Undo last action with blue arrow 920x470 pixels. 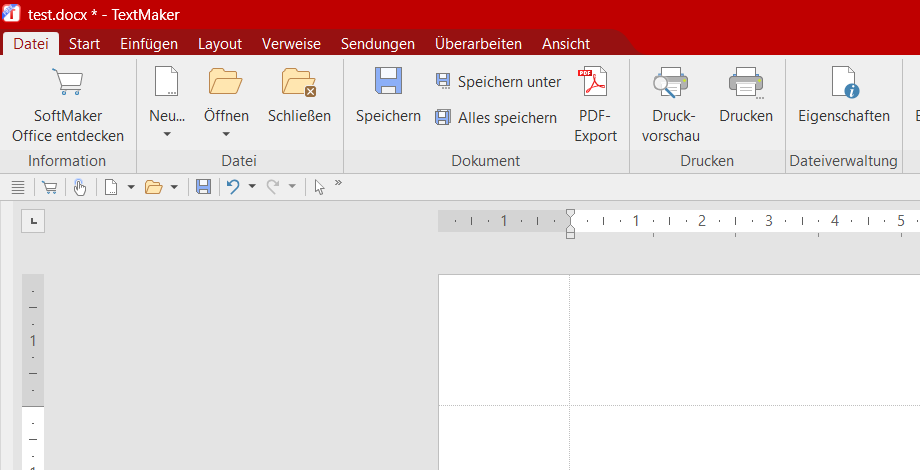(x=233, y=187)
